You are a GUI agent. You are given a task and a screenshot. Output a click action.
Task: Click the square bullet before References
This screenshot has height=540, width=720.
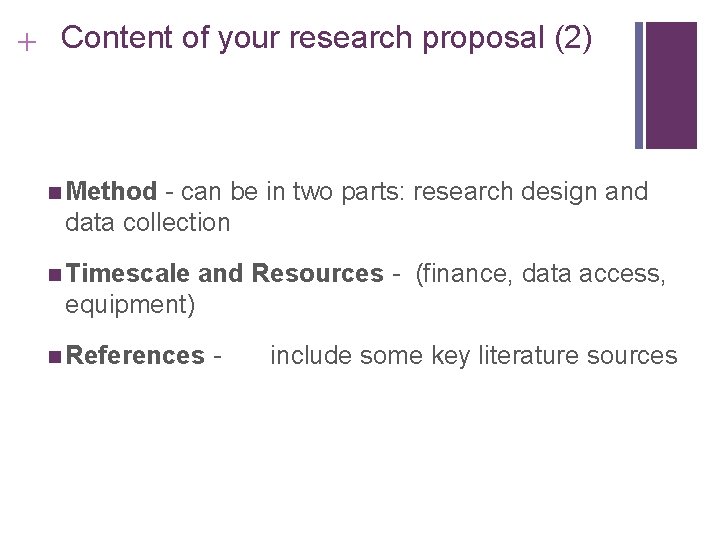[53, 356]
